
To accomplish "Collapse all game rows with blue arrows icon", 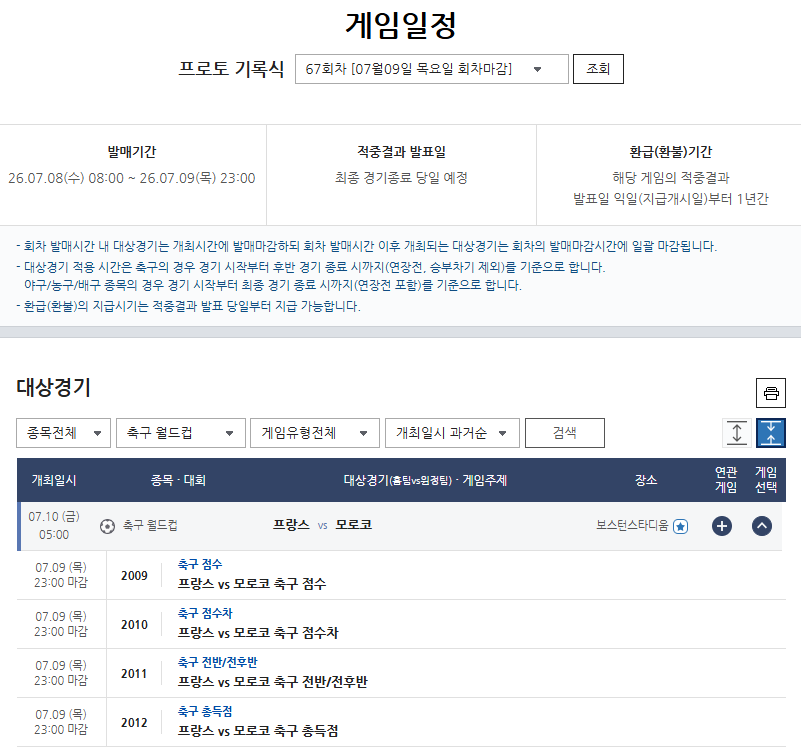I will coord(771,433).
